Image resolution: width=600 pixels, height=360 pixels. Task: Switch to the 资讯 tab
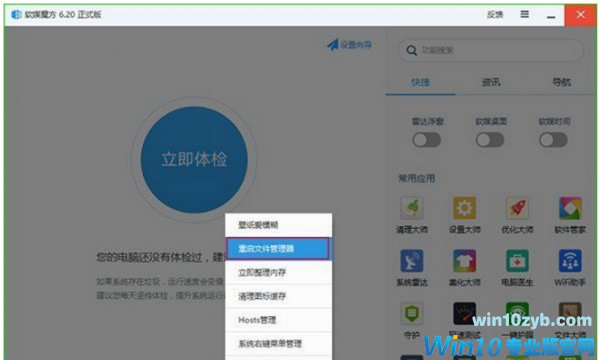(491, 82)
